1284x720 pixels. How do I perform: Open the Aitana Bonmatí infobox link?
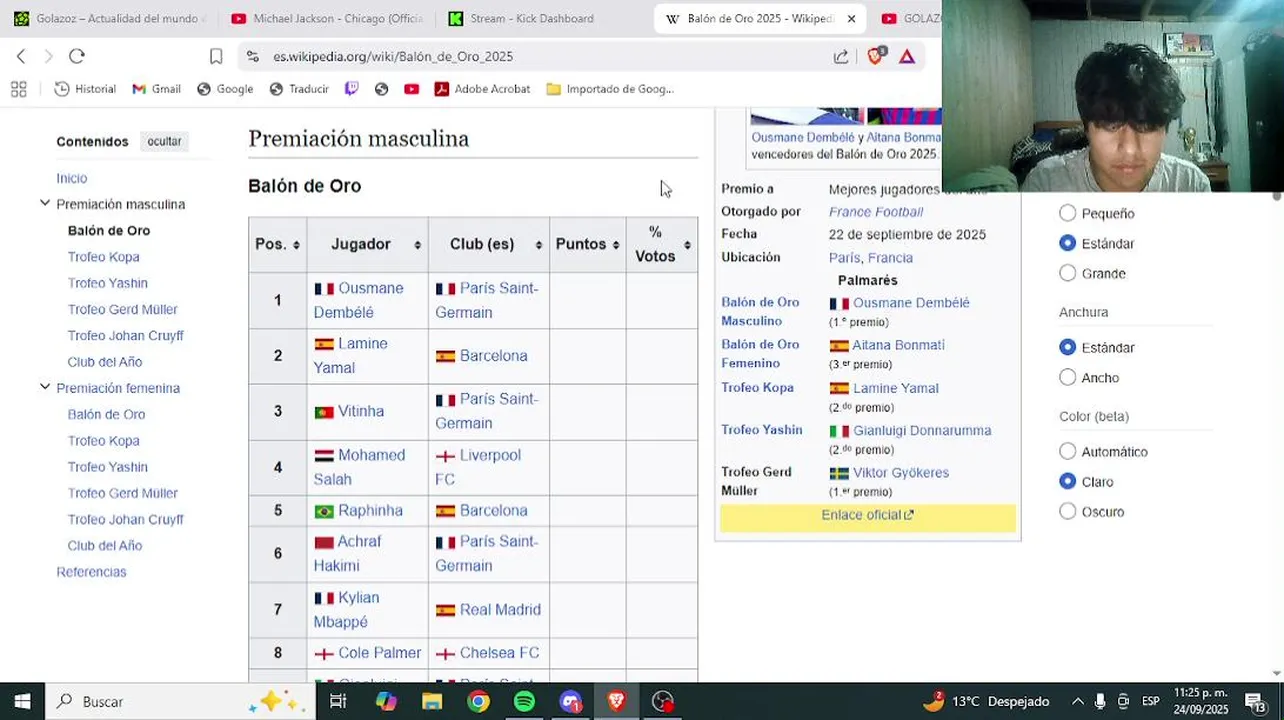coord(898,345)
